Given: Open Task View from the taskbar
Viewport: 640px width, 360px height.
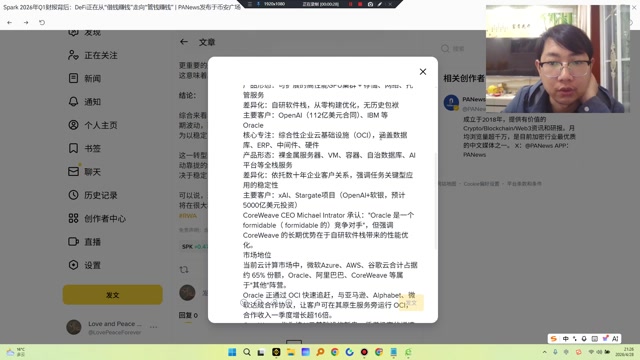Looking at the screenshot, I should tap(261, 352).
